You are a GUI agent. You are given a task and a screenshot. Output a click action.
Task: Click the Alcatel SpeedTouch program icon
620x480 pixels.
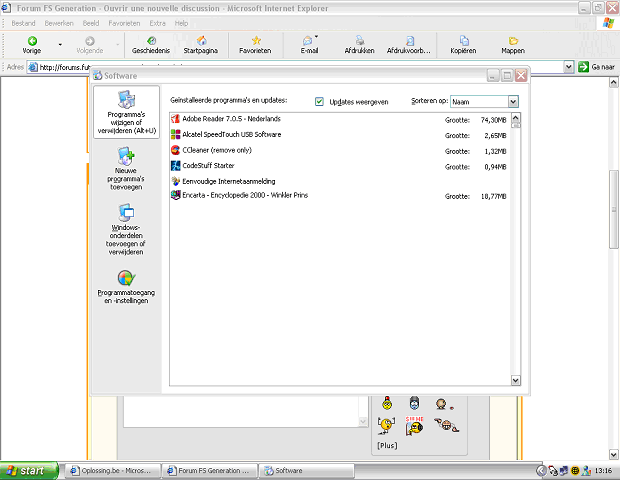(176, 134)
